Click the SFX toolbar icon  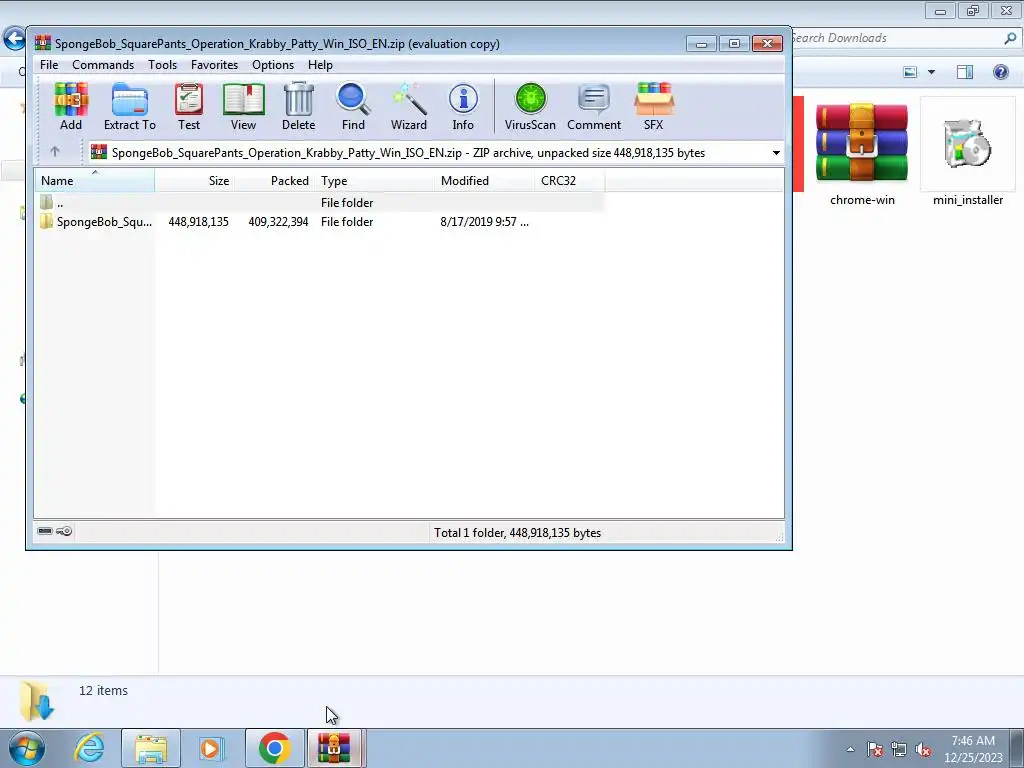coord(654,106)
